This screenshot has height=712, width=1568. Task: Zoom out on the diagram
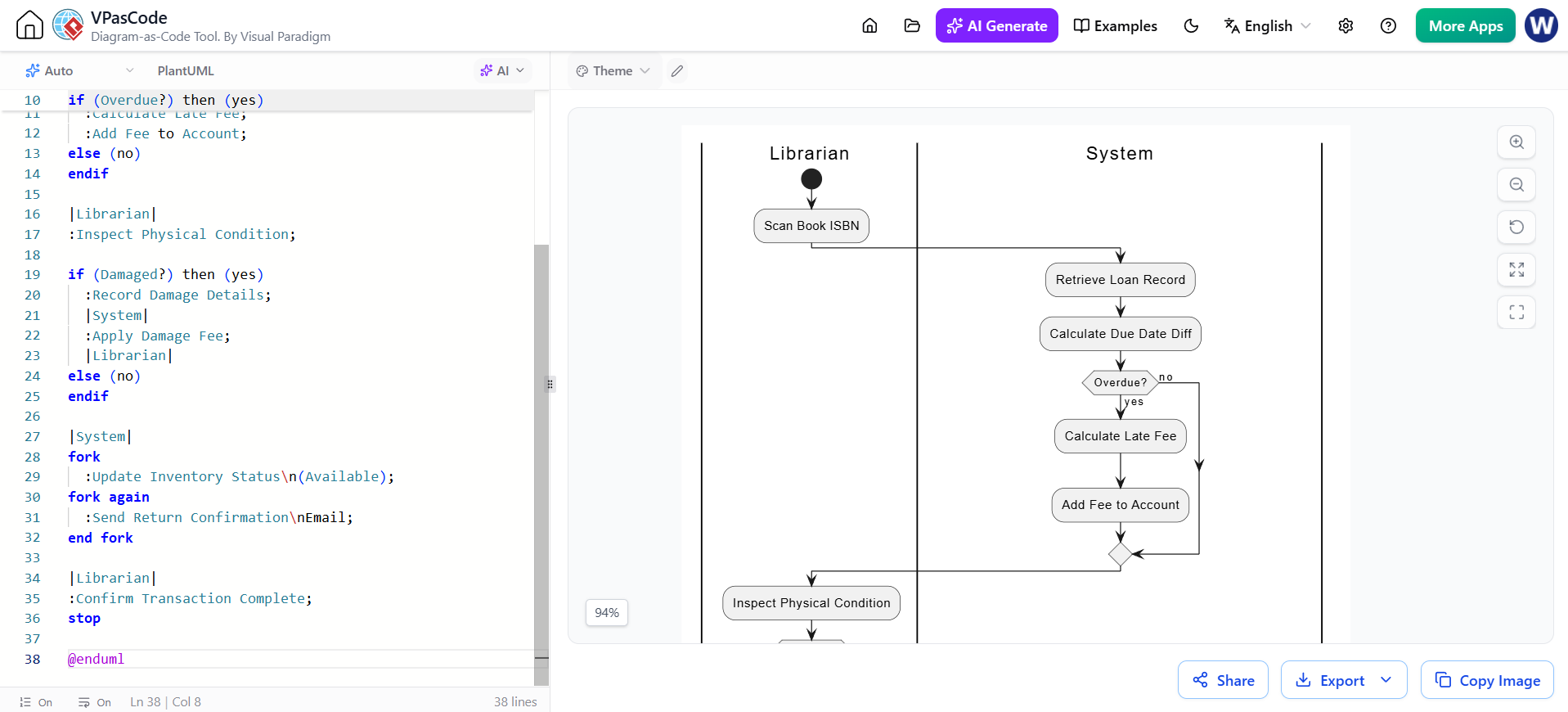[1516, 184]
